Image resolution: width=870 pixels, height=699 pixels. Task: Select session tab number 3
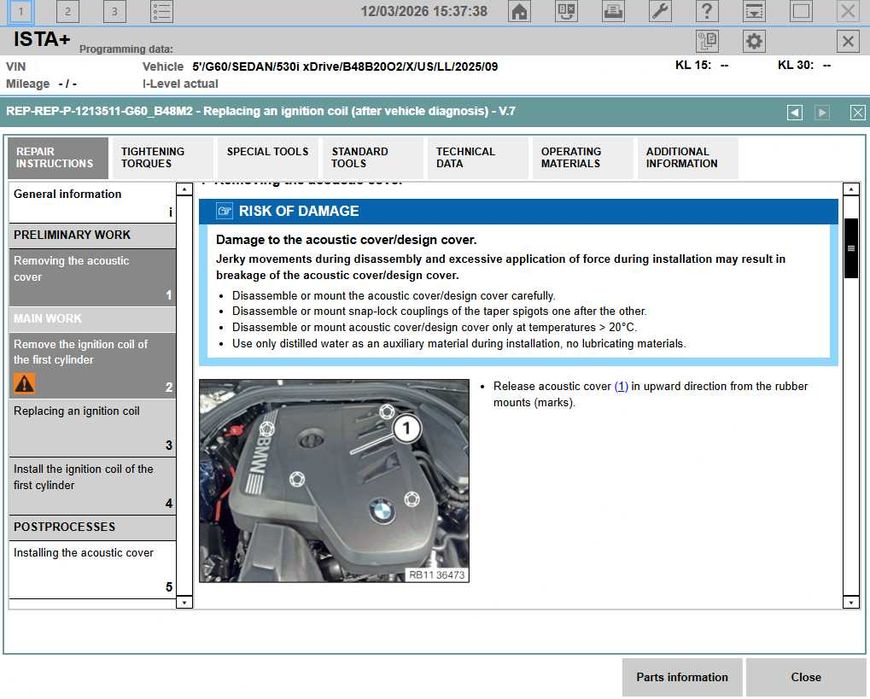coord(114,11)
